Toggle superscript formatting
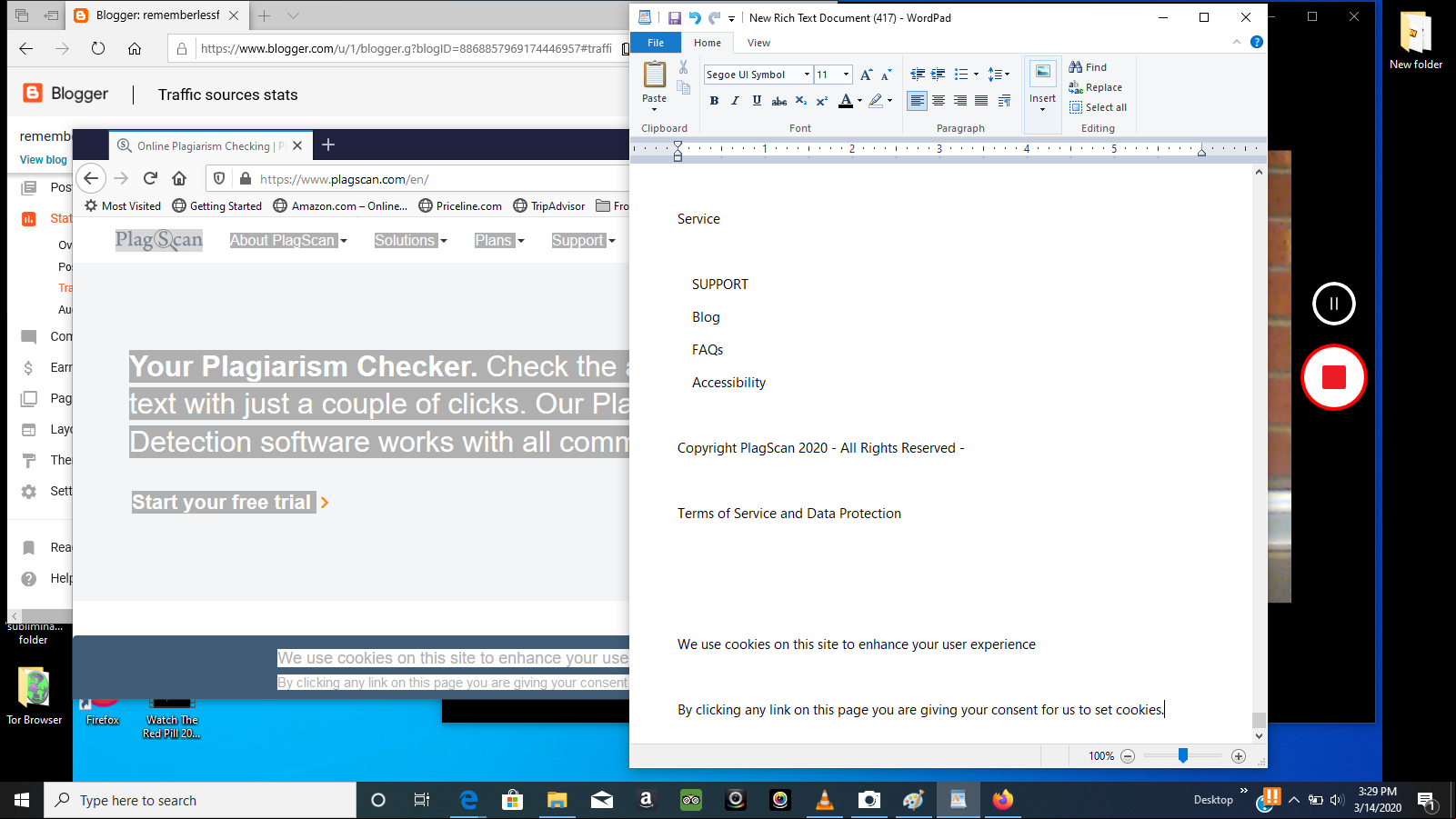1456x819 pixels. tap(821, 101)
